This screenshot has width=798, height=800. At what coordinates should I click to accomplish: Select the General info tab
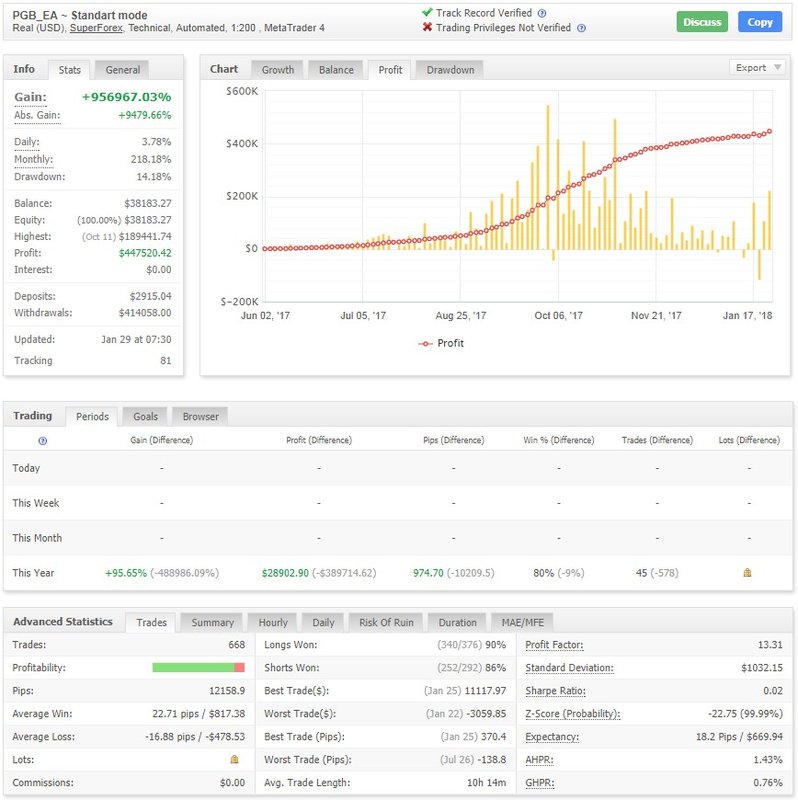tap(122, 70)
